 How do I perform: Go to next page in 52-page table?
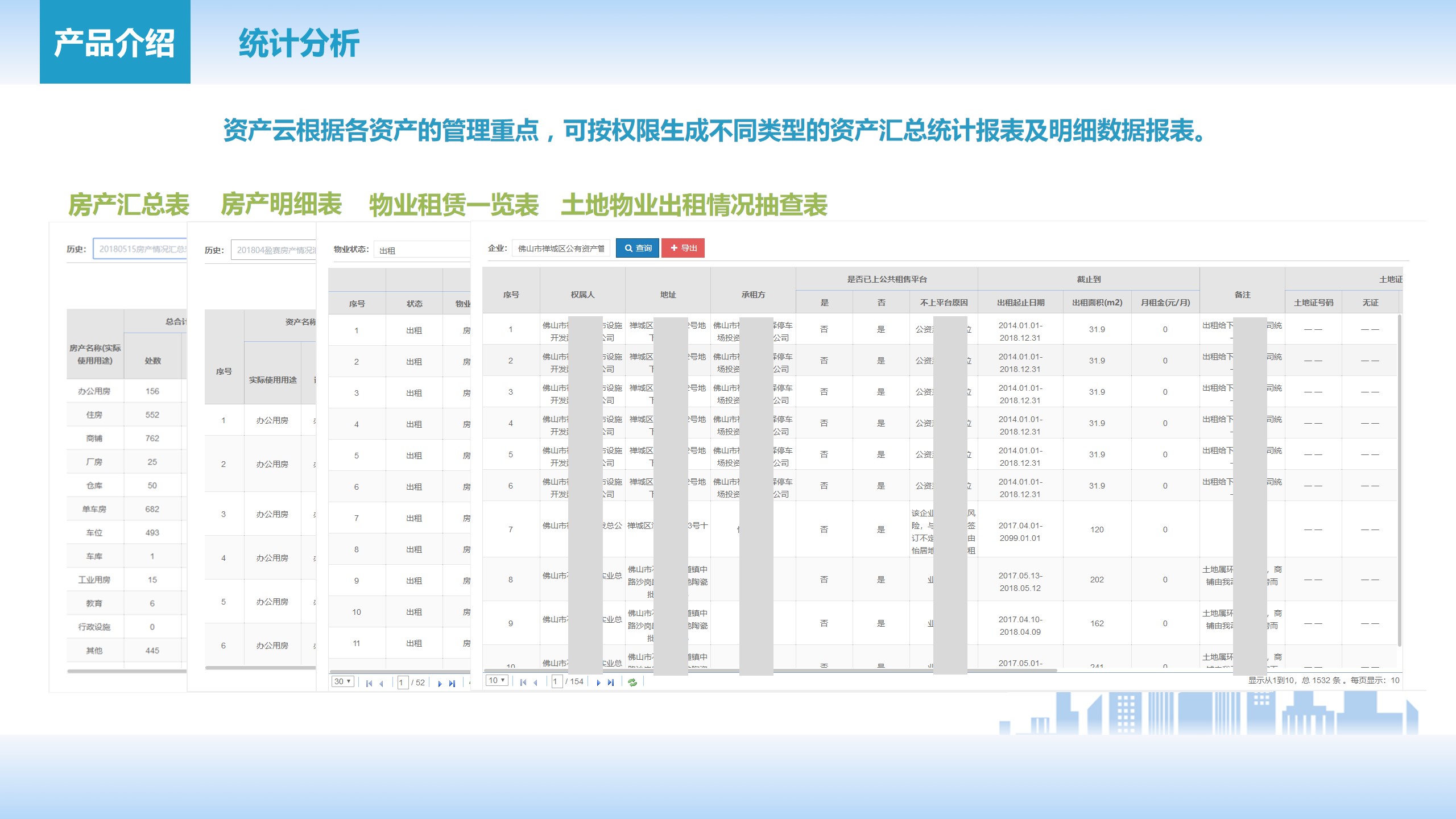coord(440,683)
